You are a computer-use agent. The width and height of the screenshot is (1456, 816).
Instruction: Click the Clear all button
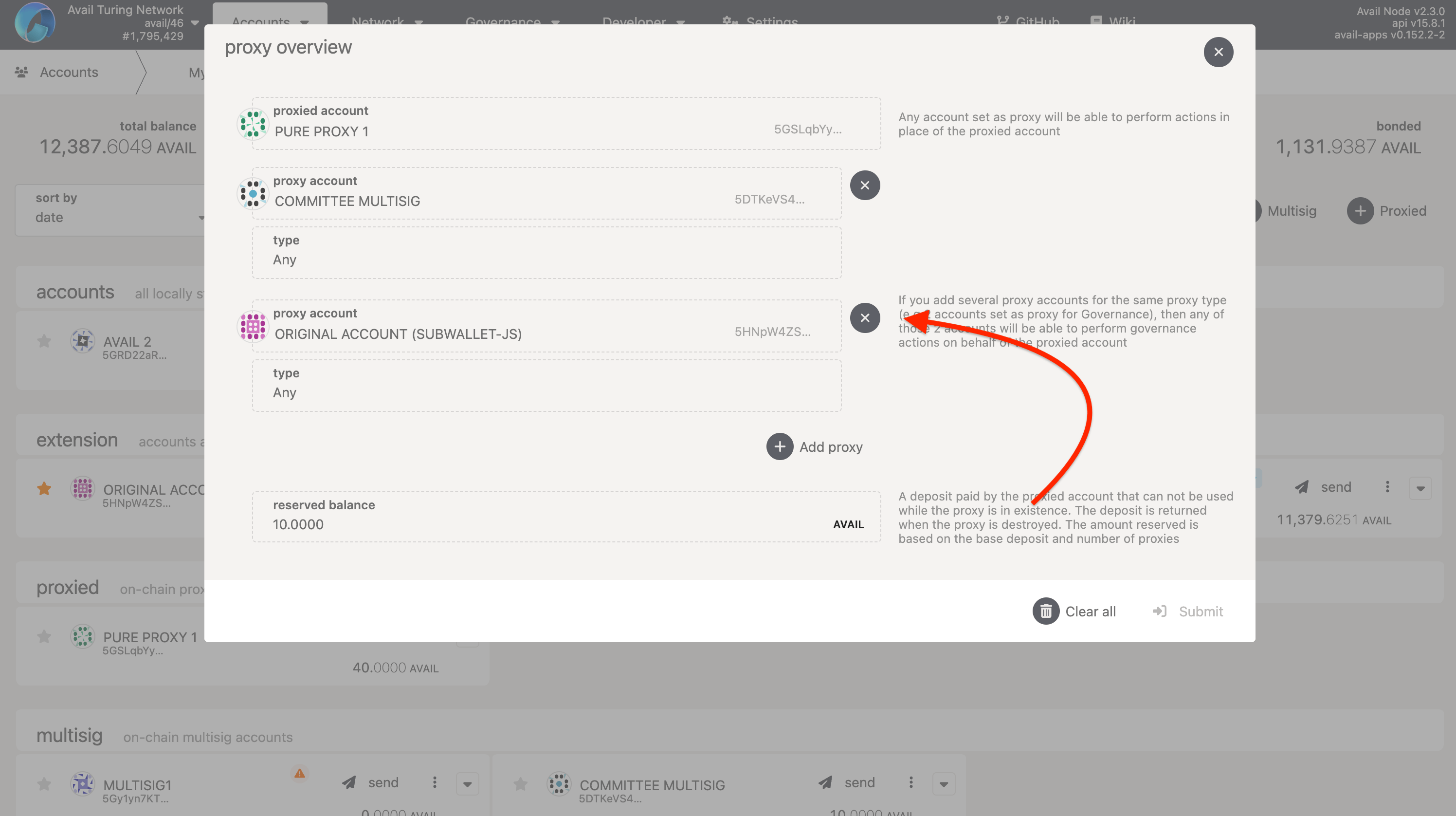[x=1091, y=612]
